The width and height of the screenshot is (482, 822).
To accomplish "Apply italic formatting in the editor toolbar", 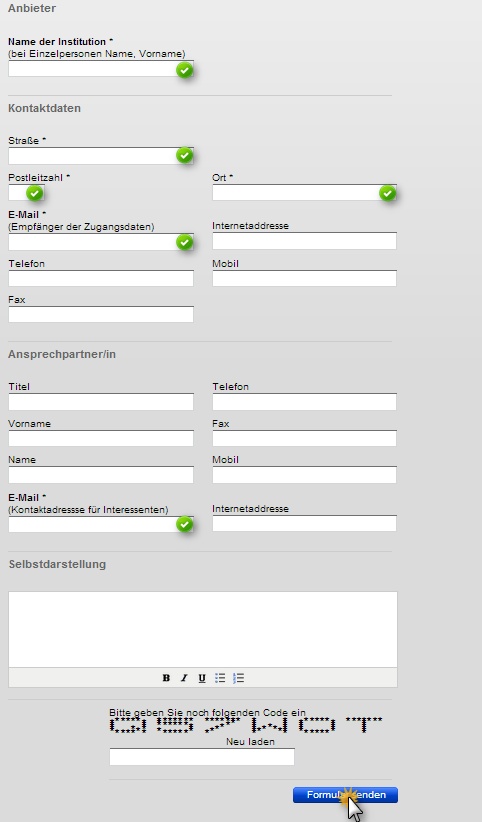I will (x=184, y=678).
